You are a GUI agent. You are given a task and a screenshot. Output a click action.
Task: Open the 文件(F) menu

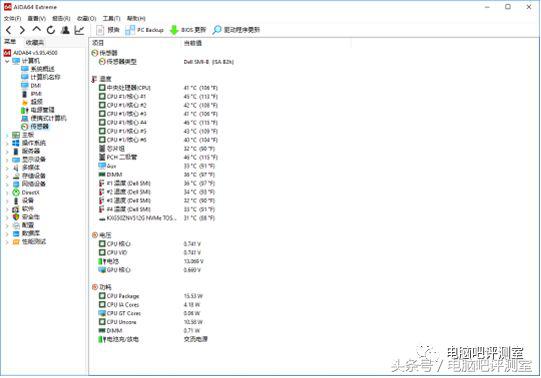12,18
